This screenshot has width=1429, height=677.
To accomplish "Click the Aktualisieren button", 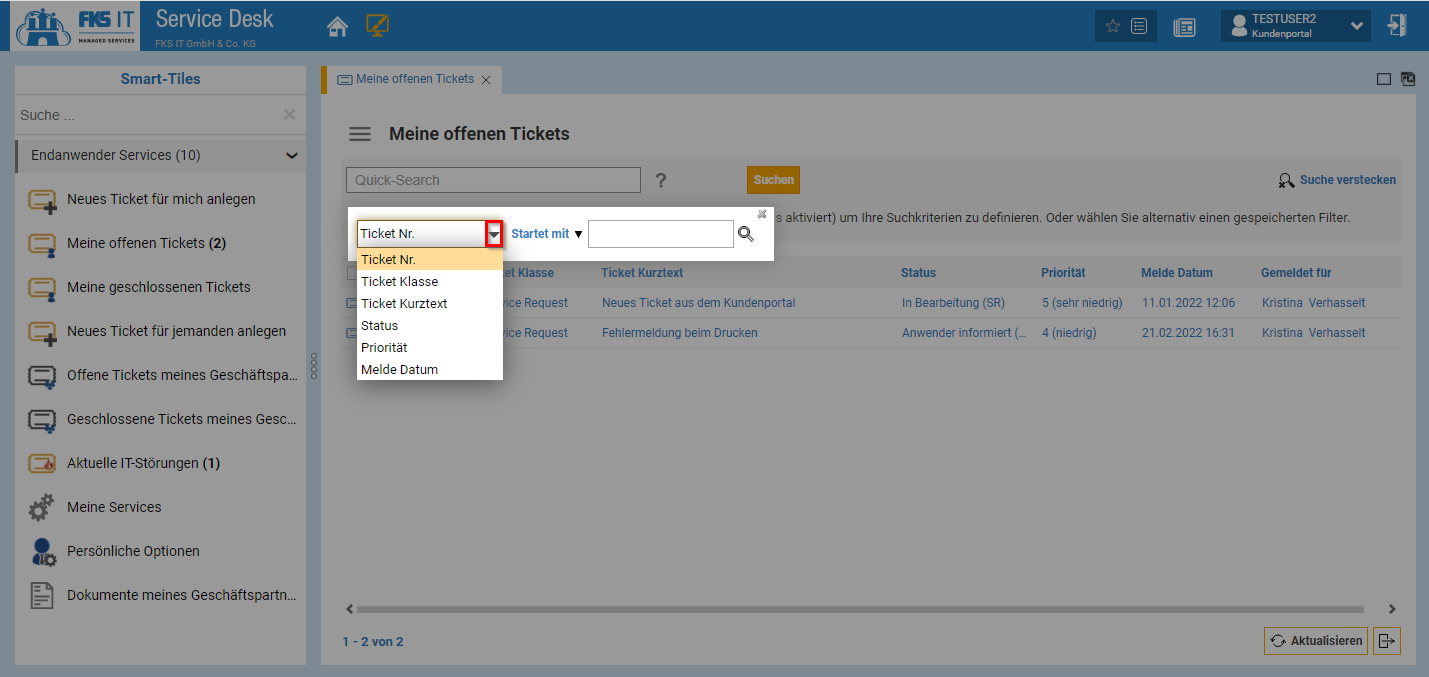I will [1316, 641].
